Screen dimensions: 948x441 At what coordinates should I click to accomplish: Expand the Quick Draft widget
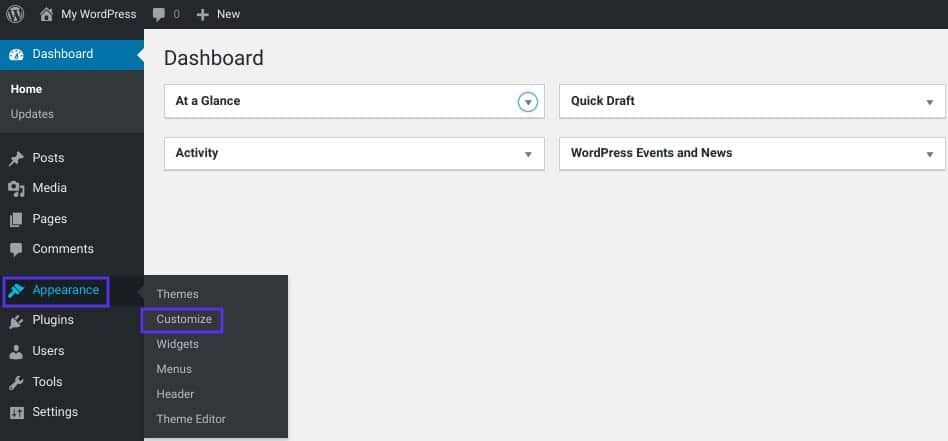point(929,102)
